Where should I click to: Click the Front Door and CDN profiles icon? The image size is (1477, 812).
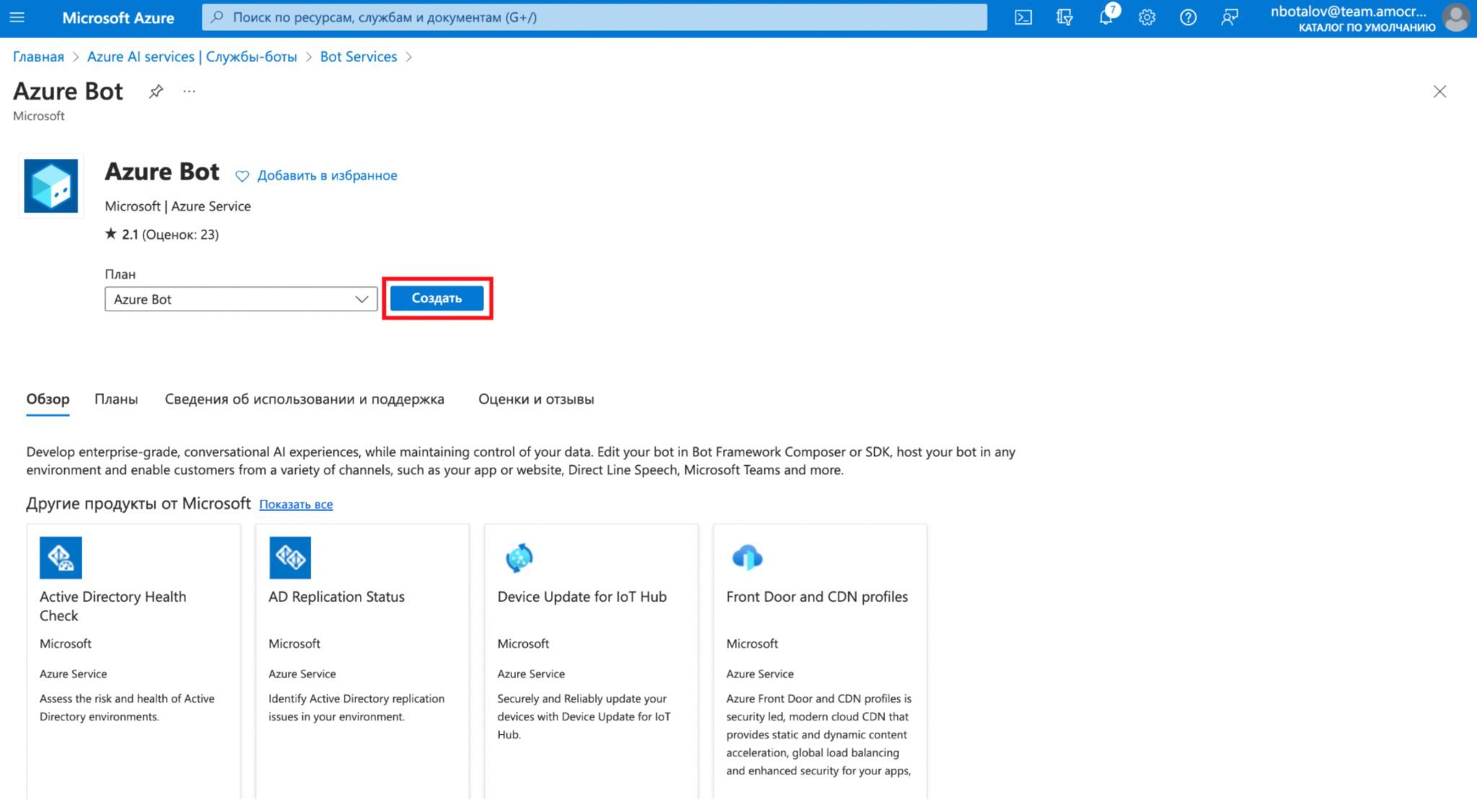pyautogui.click(x=747, y=557)
